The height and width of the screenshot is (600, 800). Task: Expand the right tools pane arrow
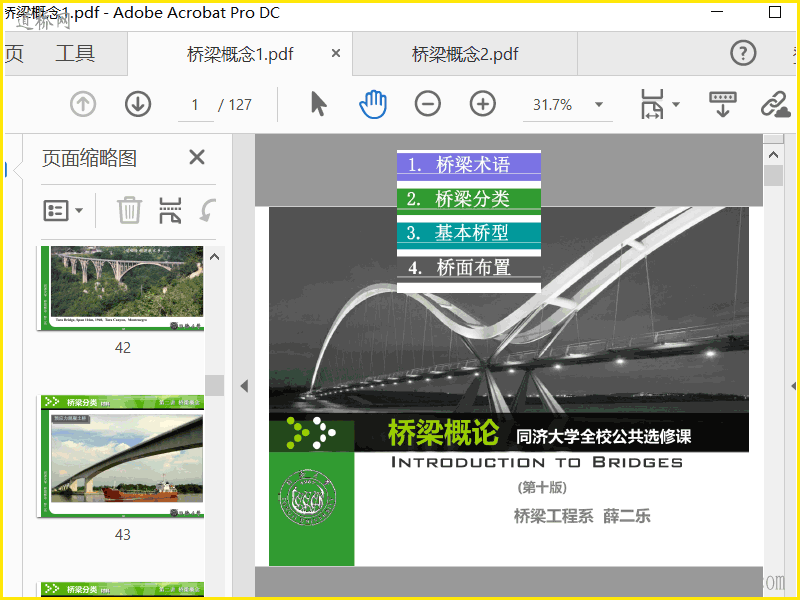(794, 386)
